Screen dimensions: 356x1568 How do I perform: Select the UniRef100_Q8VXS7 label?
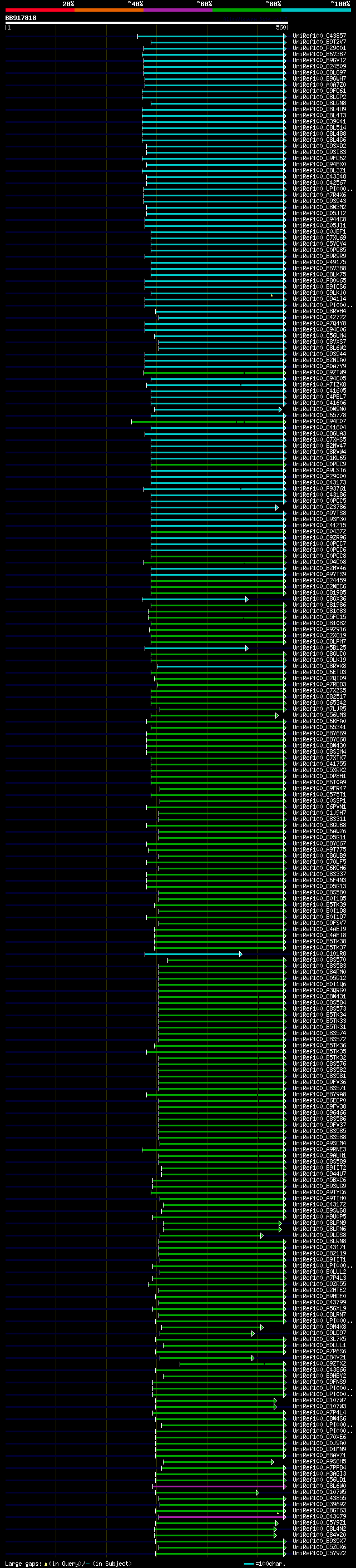click(319, 342)
